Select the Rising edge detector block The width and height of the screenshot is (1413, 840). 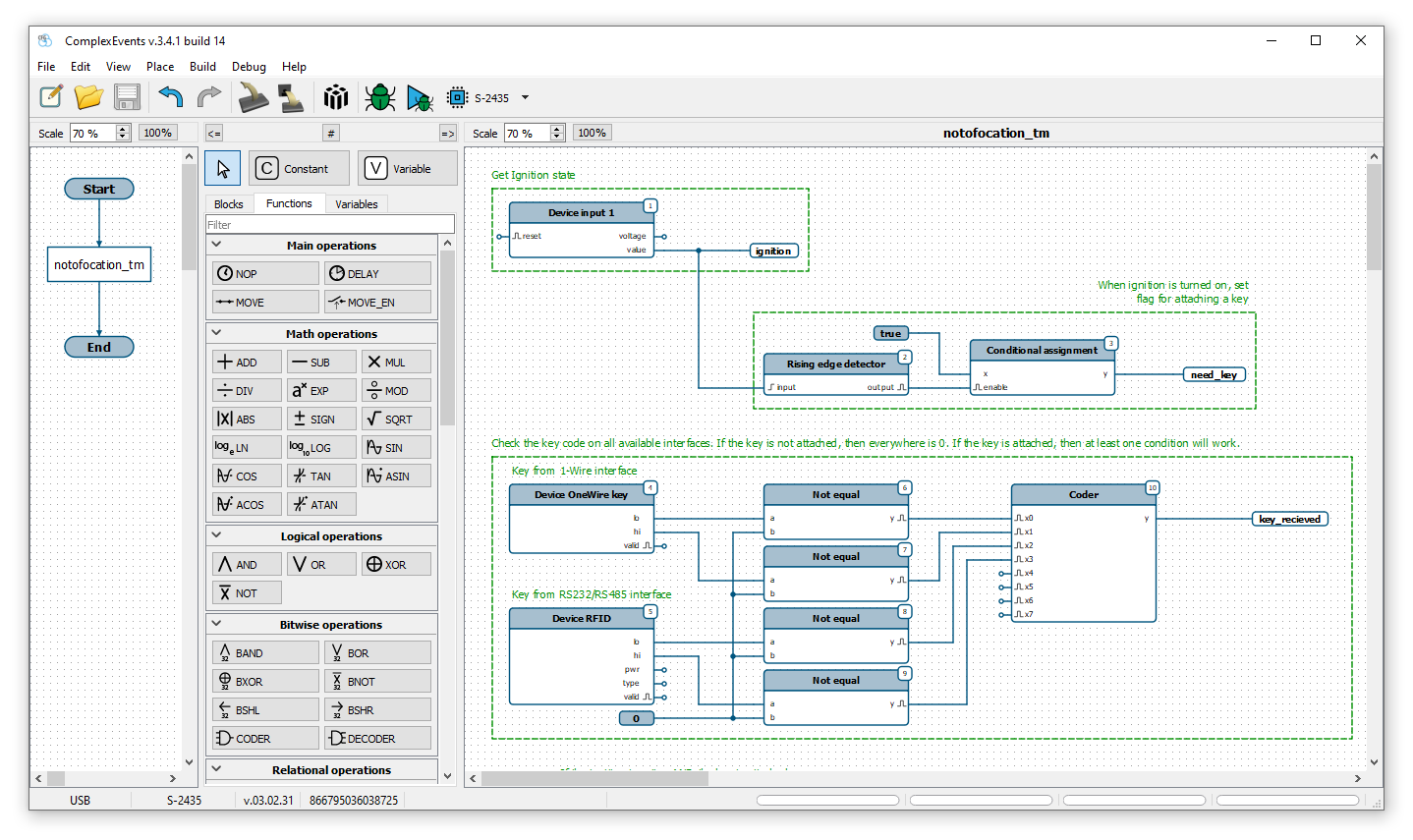point(836,374)
